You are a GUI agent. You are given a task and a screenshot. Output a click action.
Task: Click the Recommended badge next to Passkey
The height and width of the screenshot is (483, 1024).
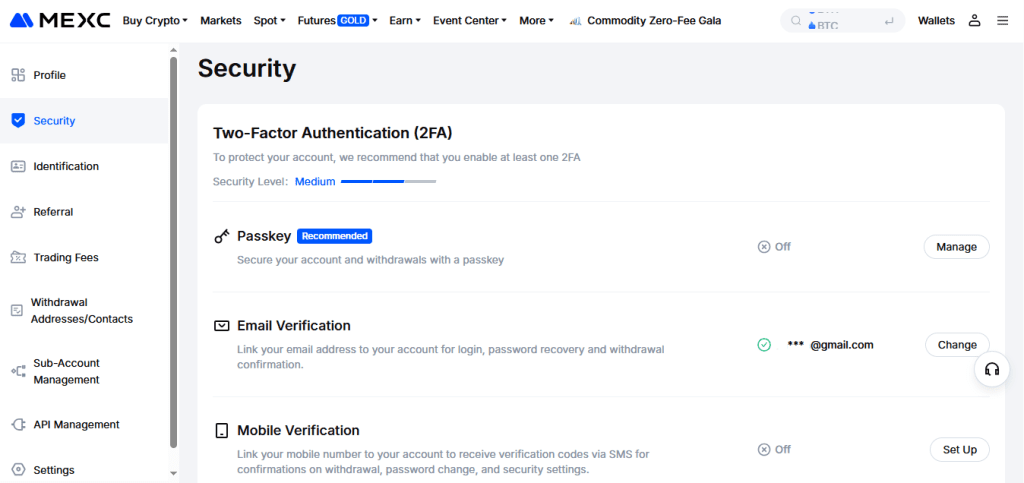click(x=334, y=236)
